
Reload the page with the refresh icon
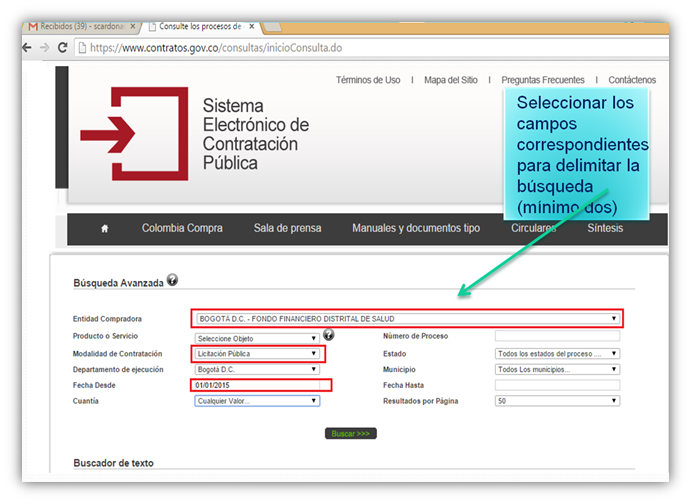tap(63, 48)
